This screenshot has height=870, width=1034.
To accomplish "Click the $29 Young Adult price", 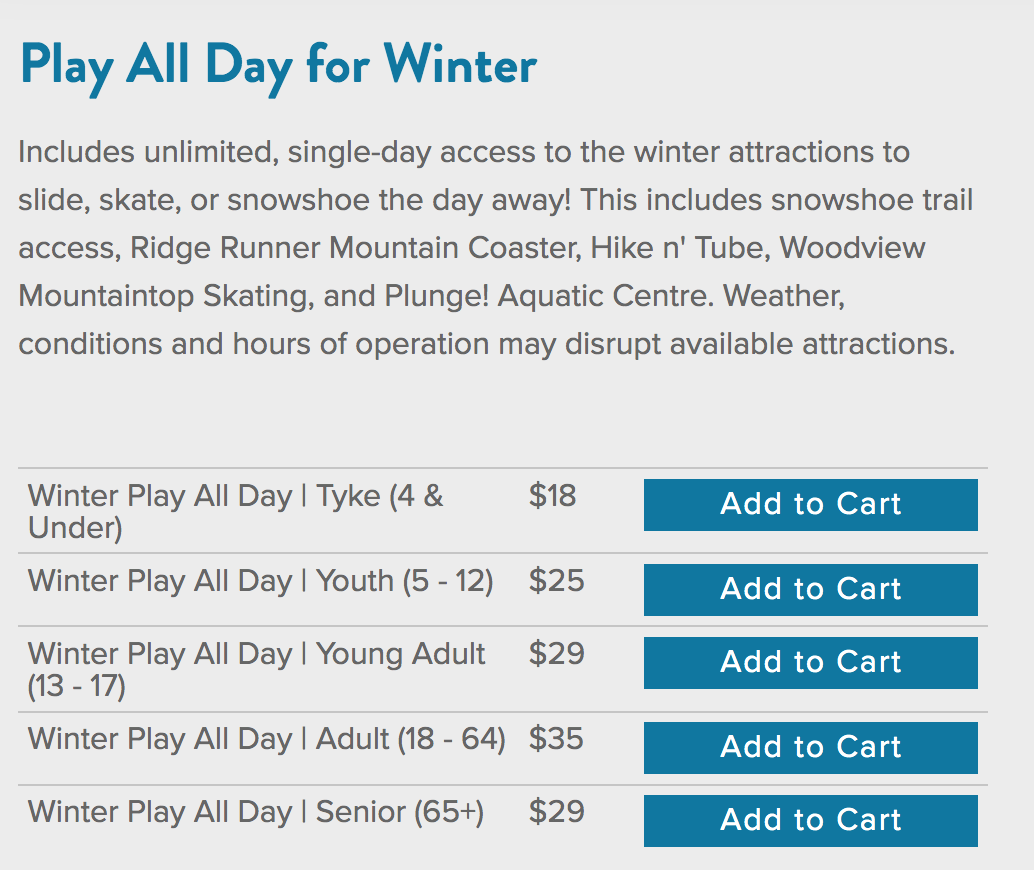I will [x=557, y=654].
